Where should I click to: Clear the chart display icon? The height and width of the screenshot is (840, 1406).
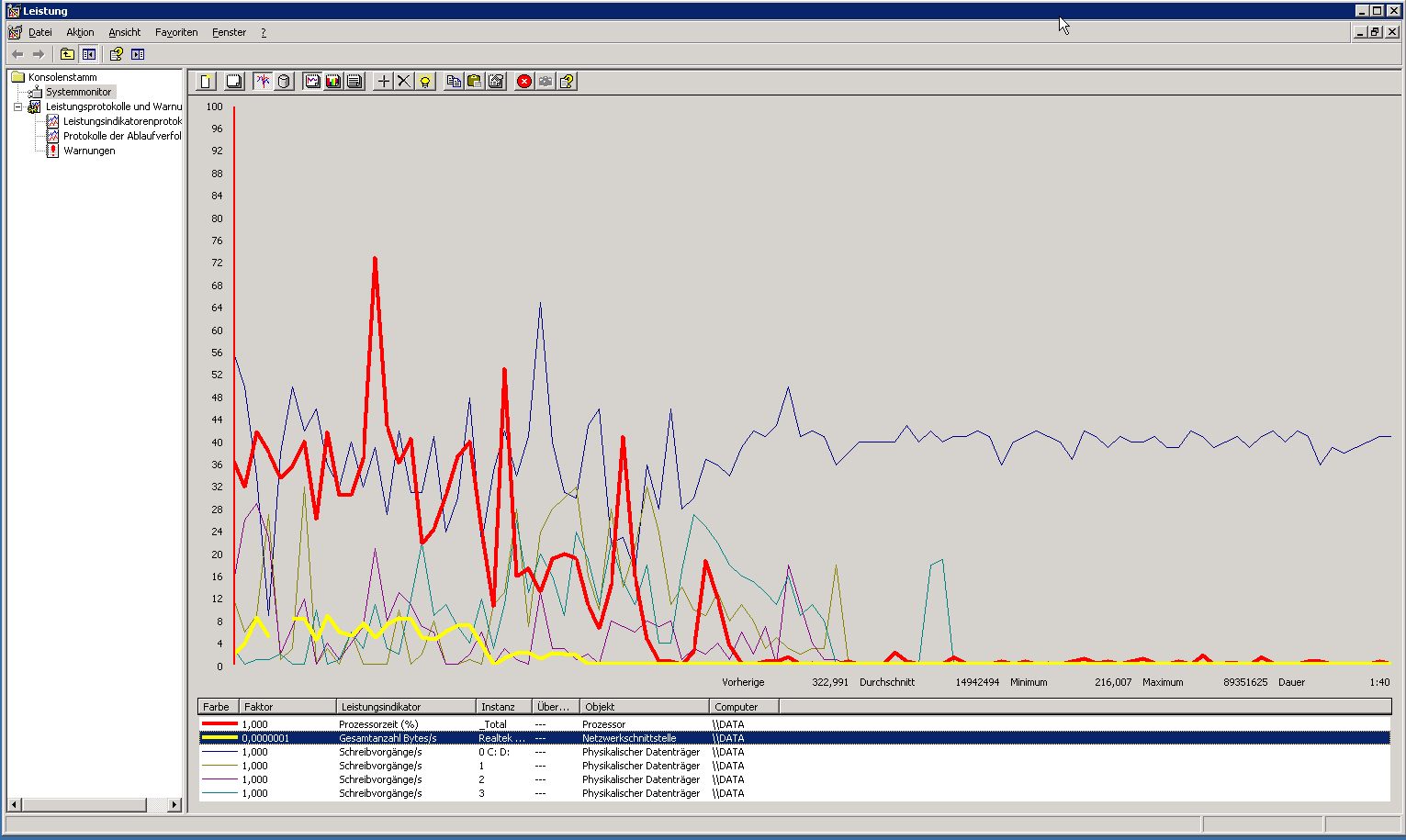coord(233,81)
